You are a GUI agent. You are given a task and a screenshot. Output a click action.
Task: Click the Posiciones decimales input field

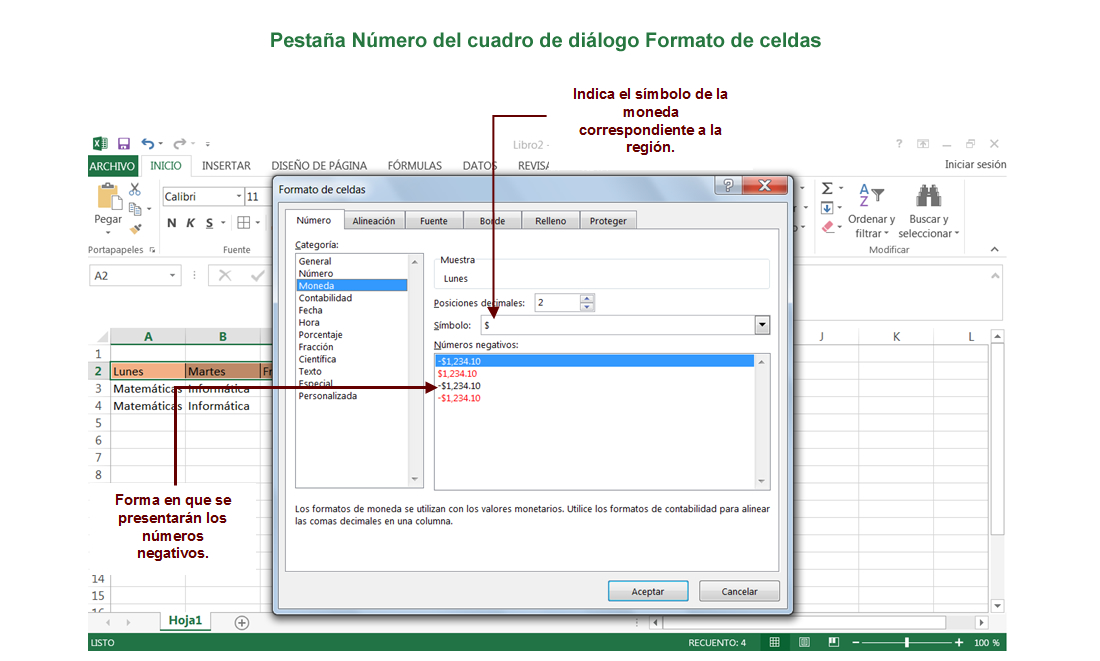(x=558, y=302)
